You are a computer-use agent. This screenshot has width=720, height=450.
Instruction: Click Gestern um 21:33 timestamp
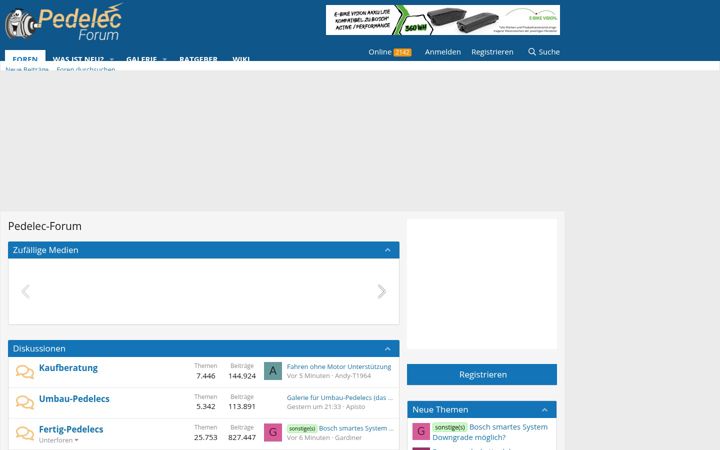(x=314, y=406)
